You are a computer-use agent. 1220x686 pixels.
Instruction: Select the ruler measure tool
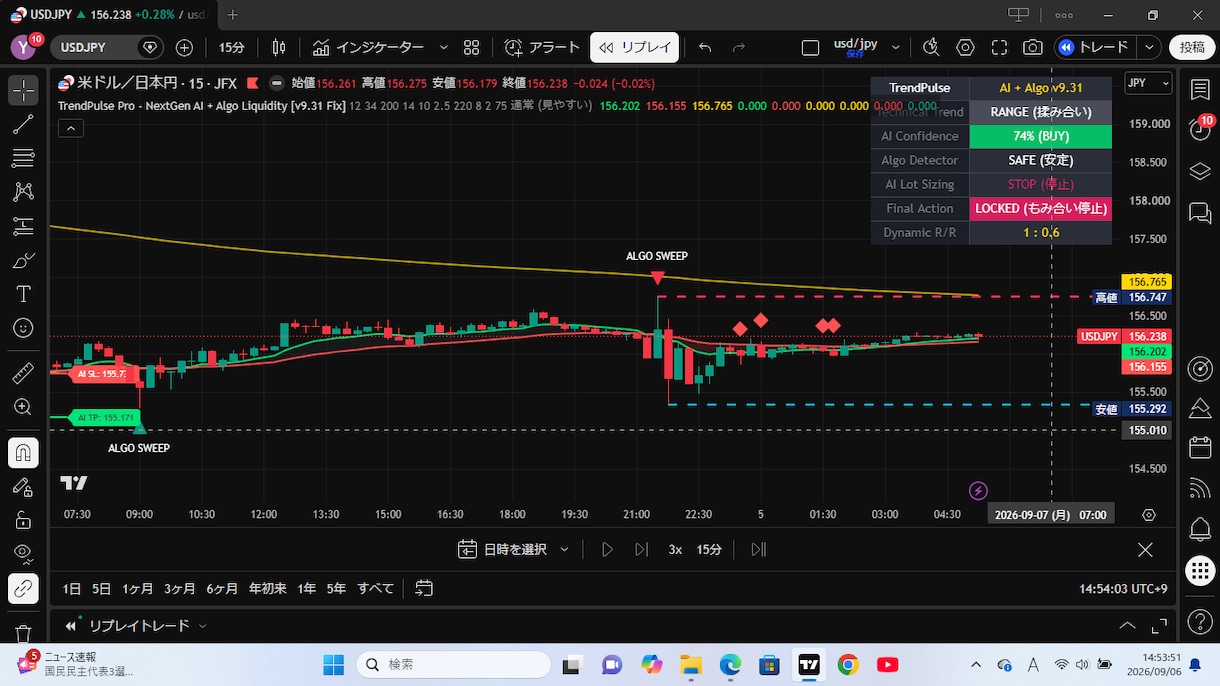coord(23,373)
